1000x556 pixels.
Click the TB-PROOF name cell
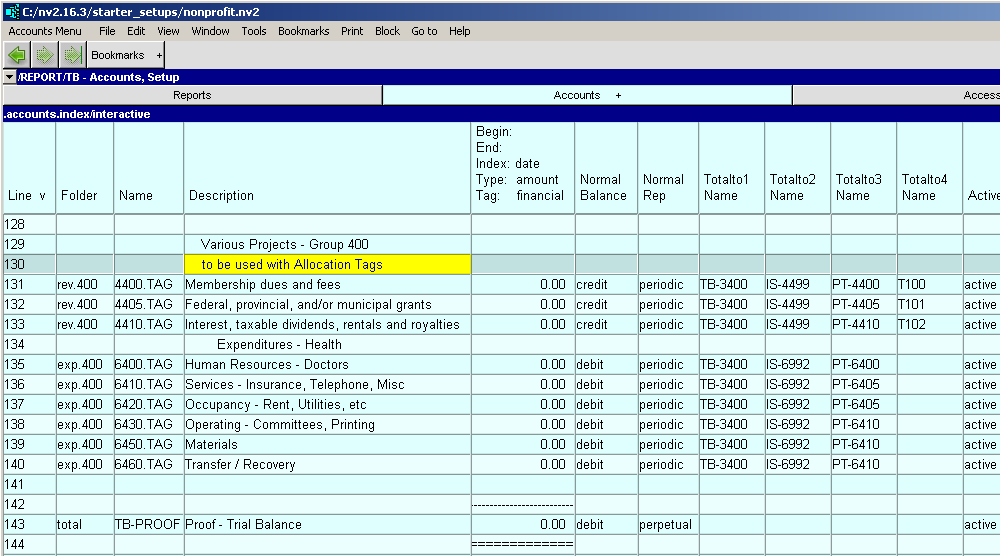(x=148, y=524)
